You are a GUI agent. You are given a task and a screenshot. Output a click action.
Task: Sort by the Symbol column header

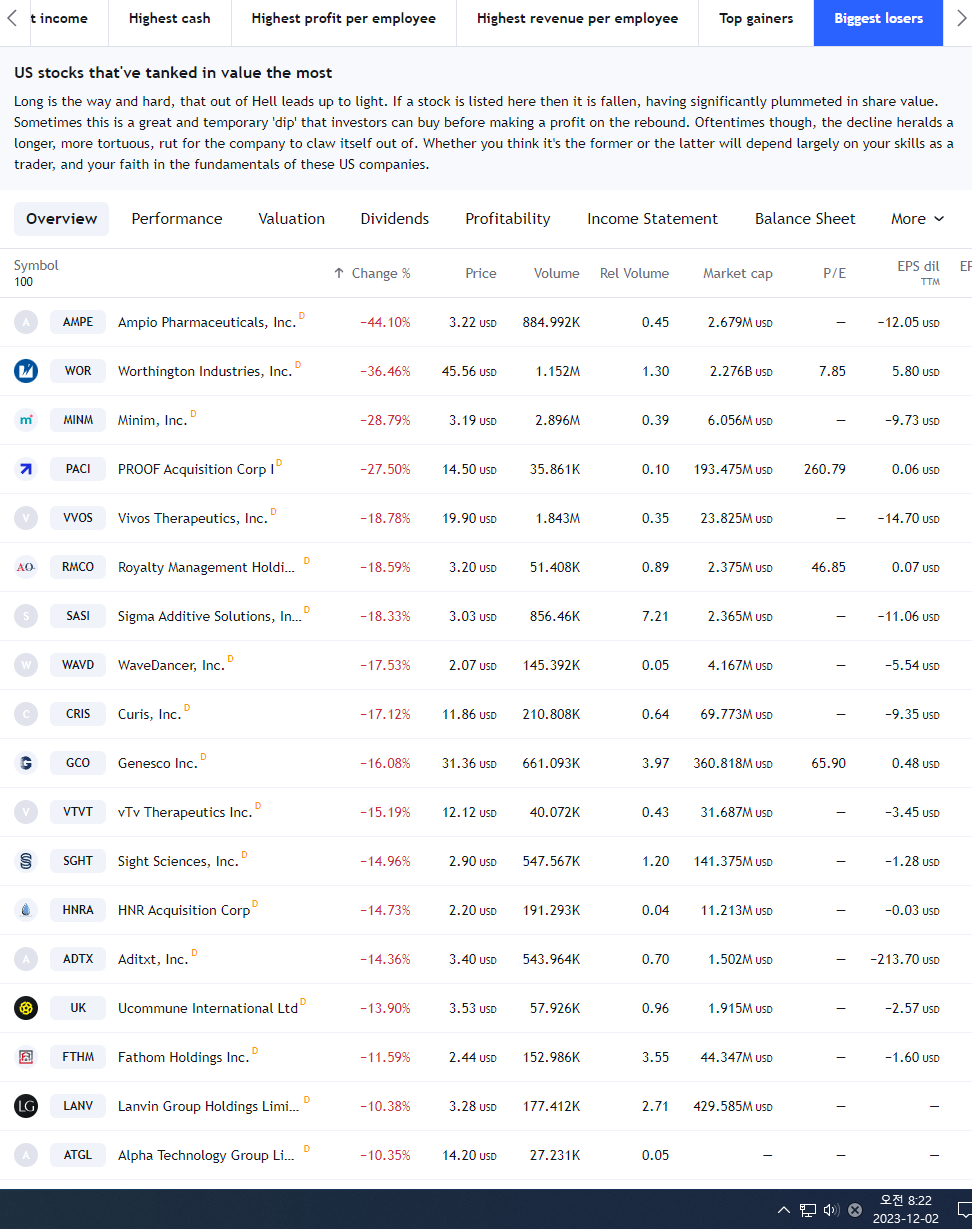pos(36,266)
